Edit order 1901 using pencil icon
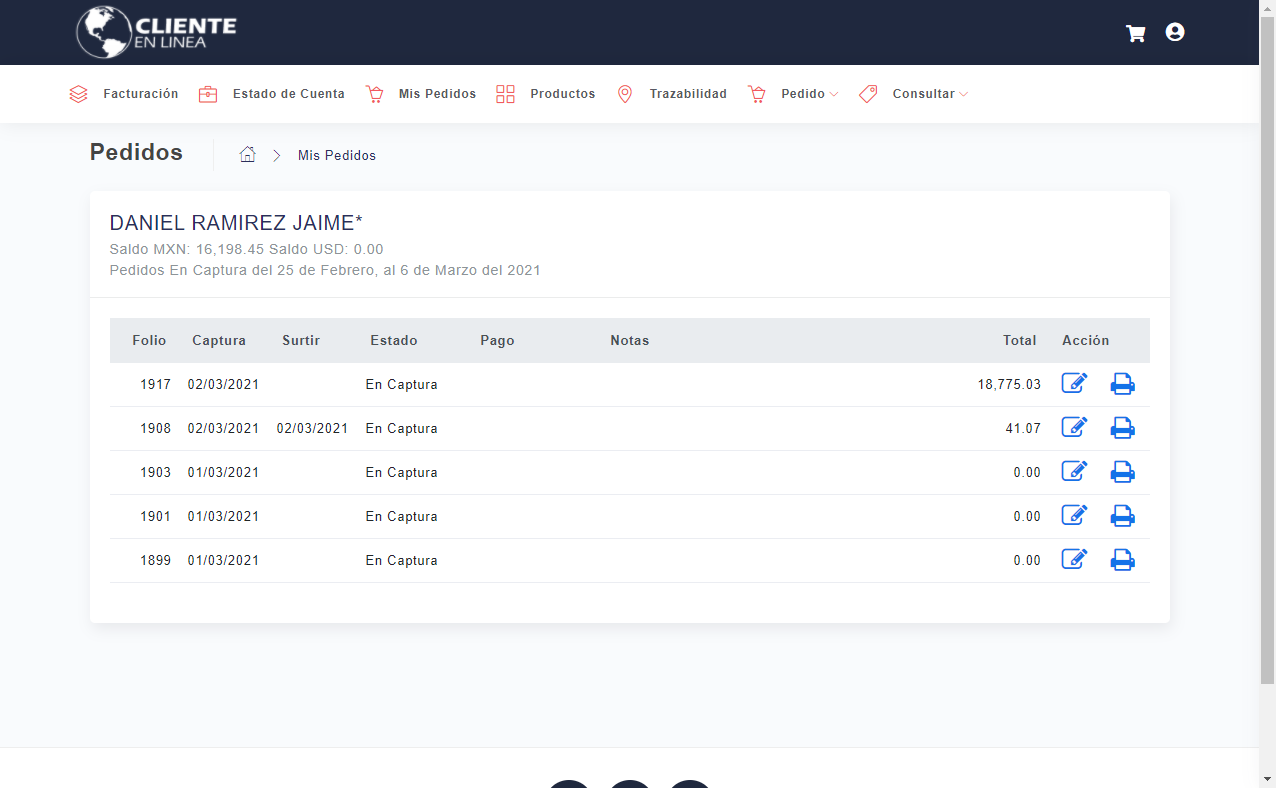This screenshot has height=788, width=1276. pyautogui.click(x=1074, y=516)
